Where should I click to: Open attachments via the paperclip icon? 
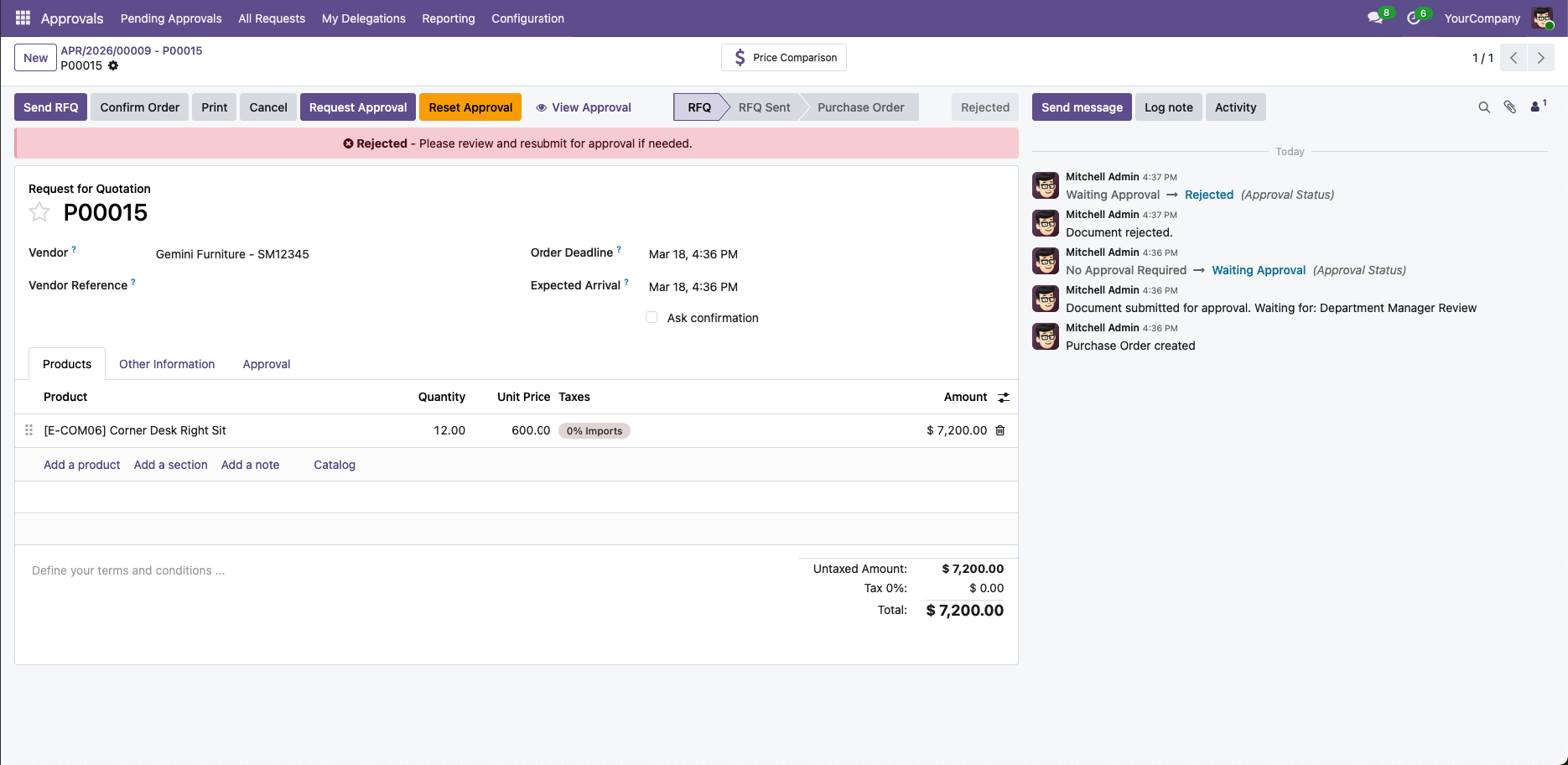pyautogui.click(x=1510, y=107)
